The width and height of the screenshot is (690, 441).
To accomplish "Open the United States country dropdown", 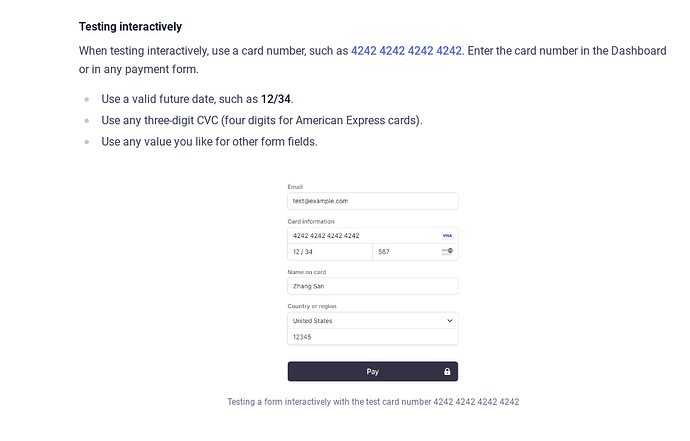I will pos(372,321).
